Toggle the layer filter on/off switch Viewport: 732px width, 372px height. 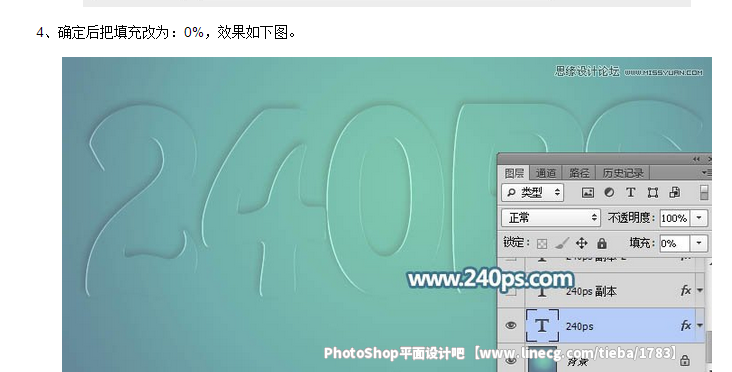(704, 192)
